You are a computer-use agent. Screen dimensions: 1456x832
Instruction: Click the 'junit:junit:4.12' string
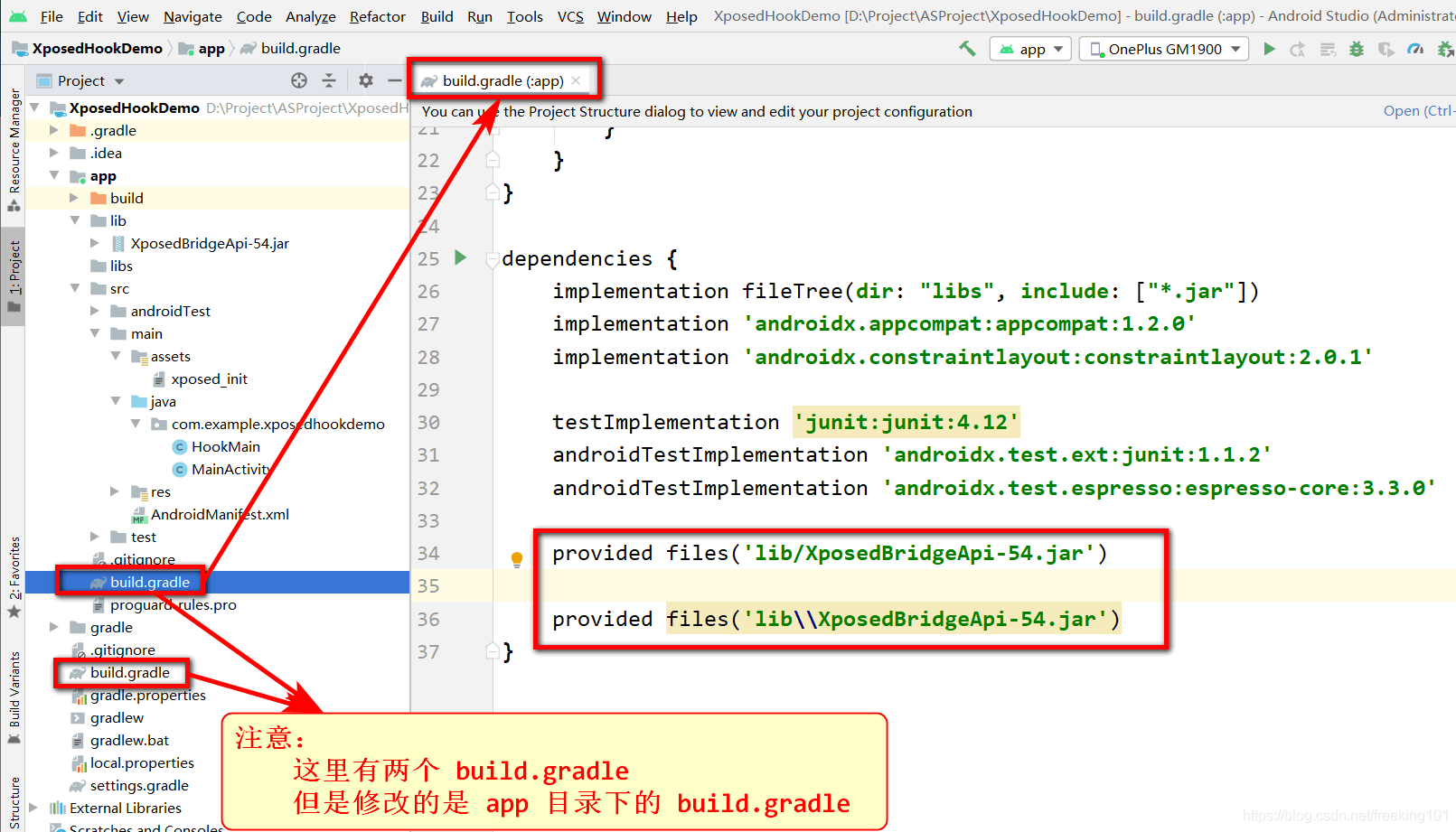(906, 422)
